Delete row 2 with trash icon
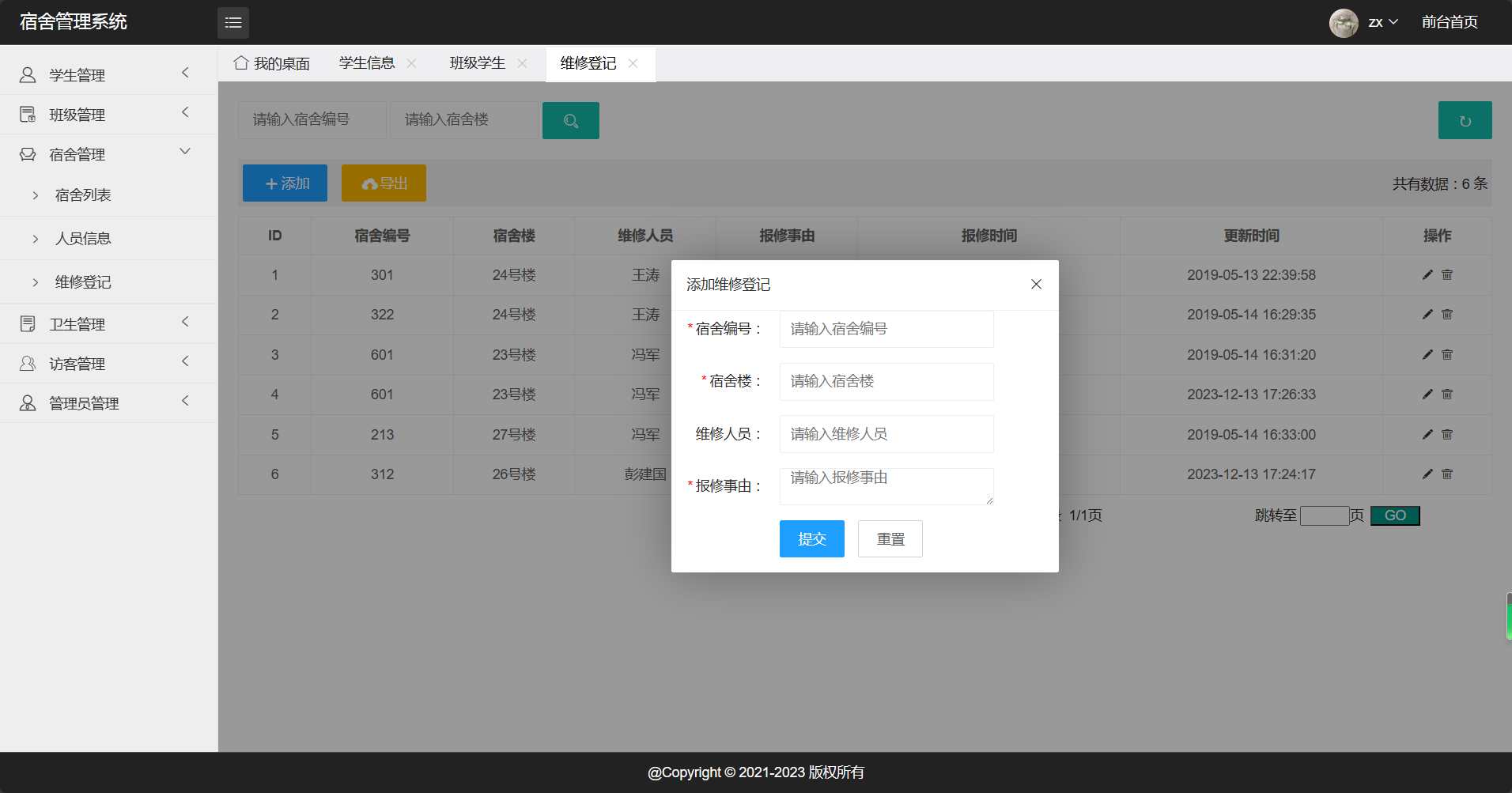This screenshot has width=1512, height=793. pos(1447,315)
